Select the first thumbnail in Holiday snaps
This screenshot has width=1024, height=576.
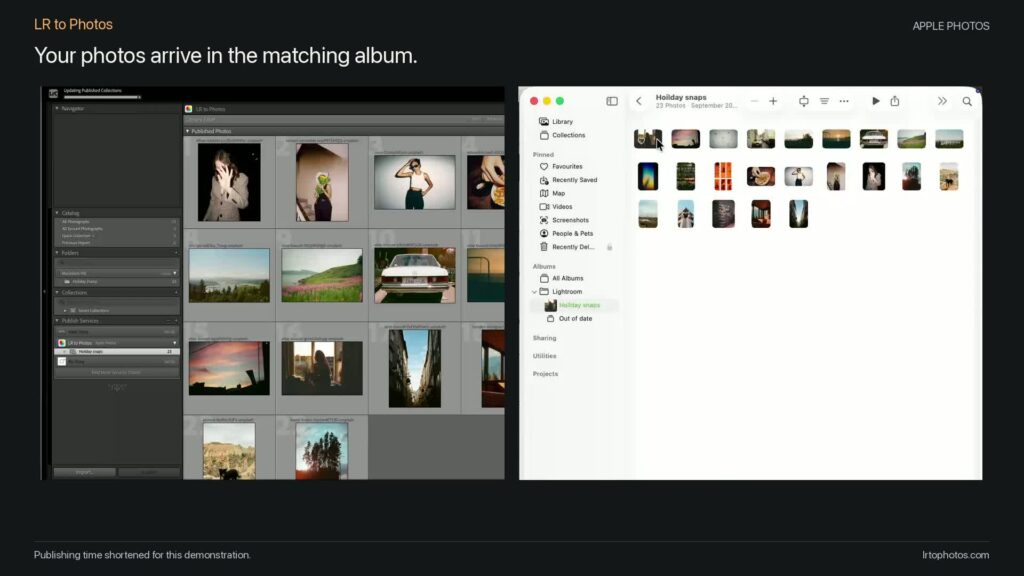point(647,138)
